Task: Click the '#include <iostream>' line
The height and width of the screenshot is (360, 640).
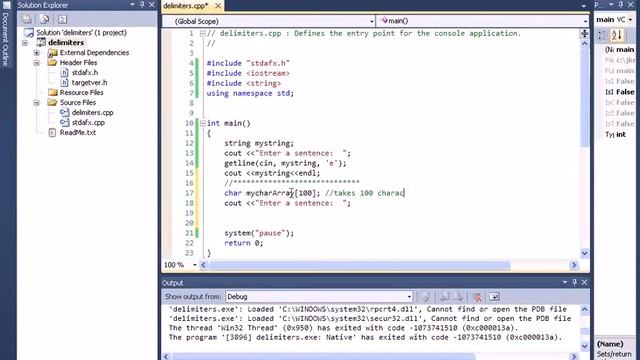Action: (x=248, y=73)
